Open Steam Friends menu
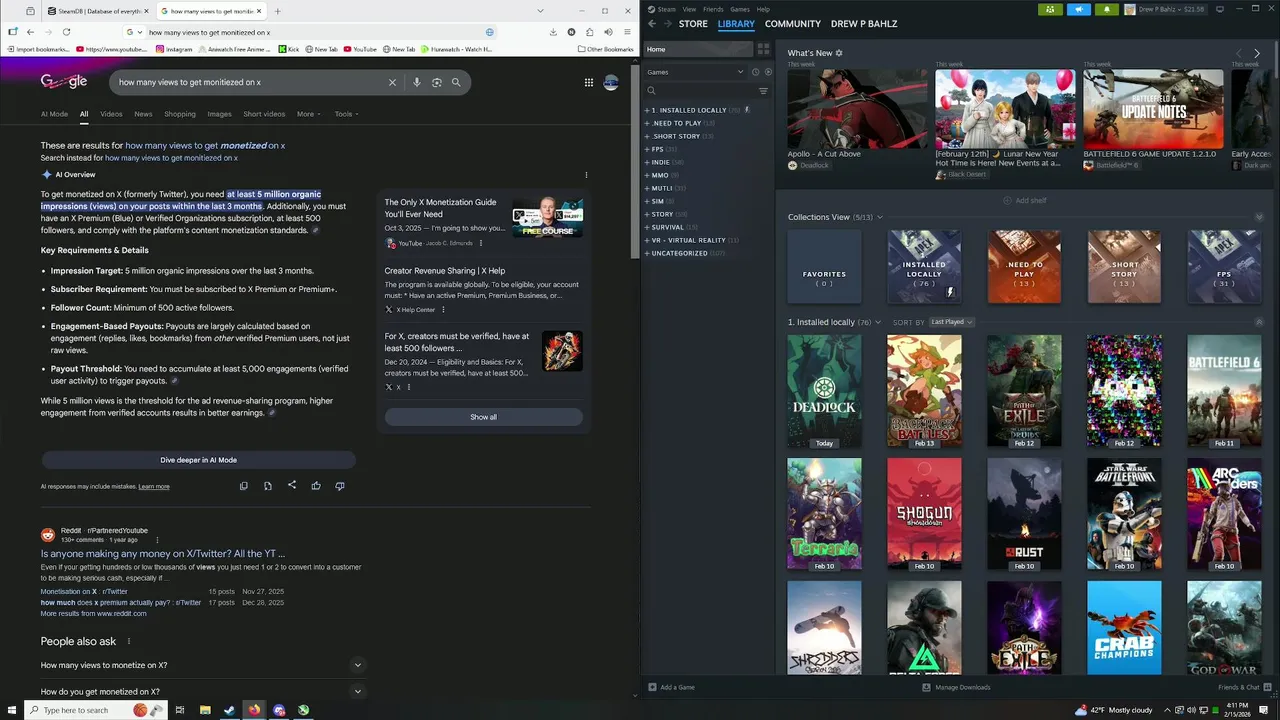The width and height of the screenshot is (1280, 720). (x=713, y=9)
